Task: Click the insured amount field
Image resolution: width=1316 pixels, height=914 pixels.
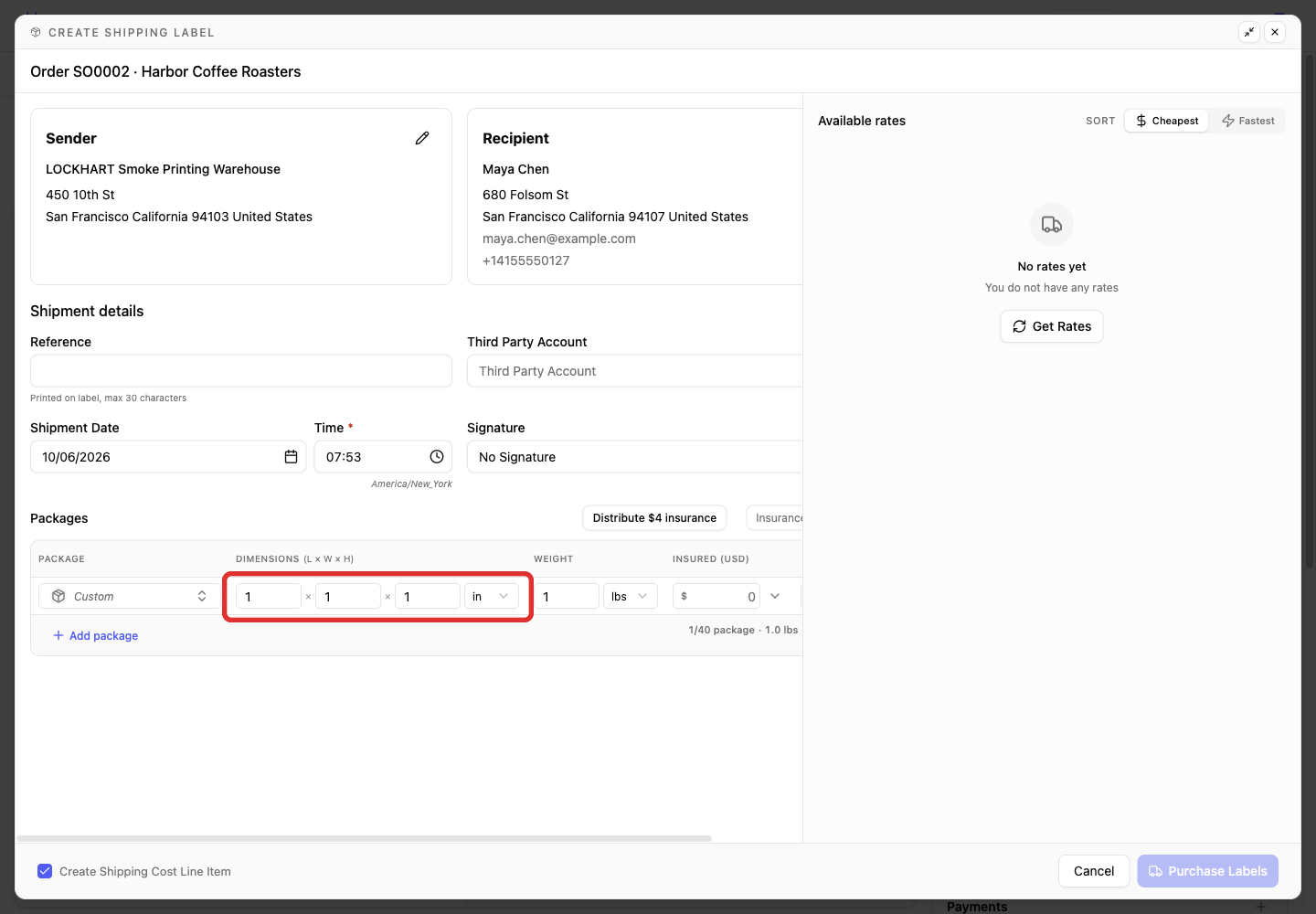Action: click(x=716, y=596)
